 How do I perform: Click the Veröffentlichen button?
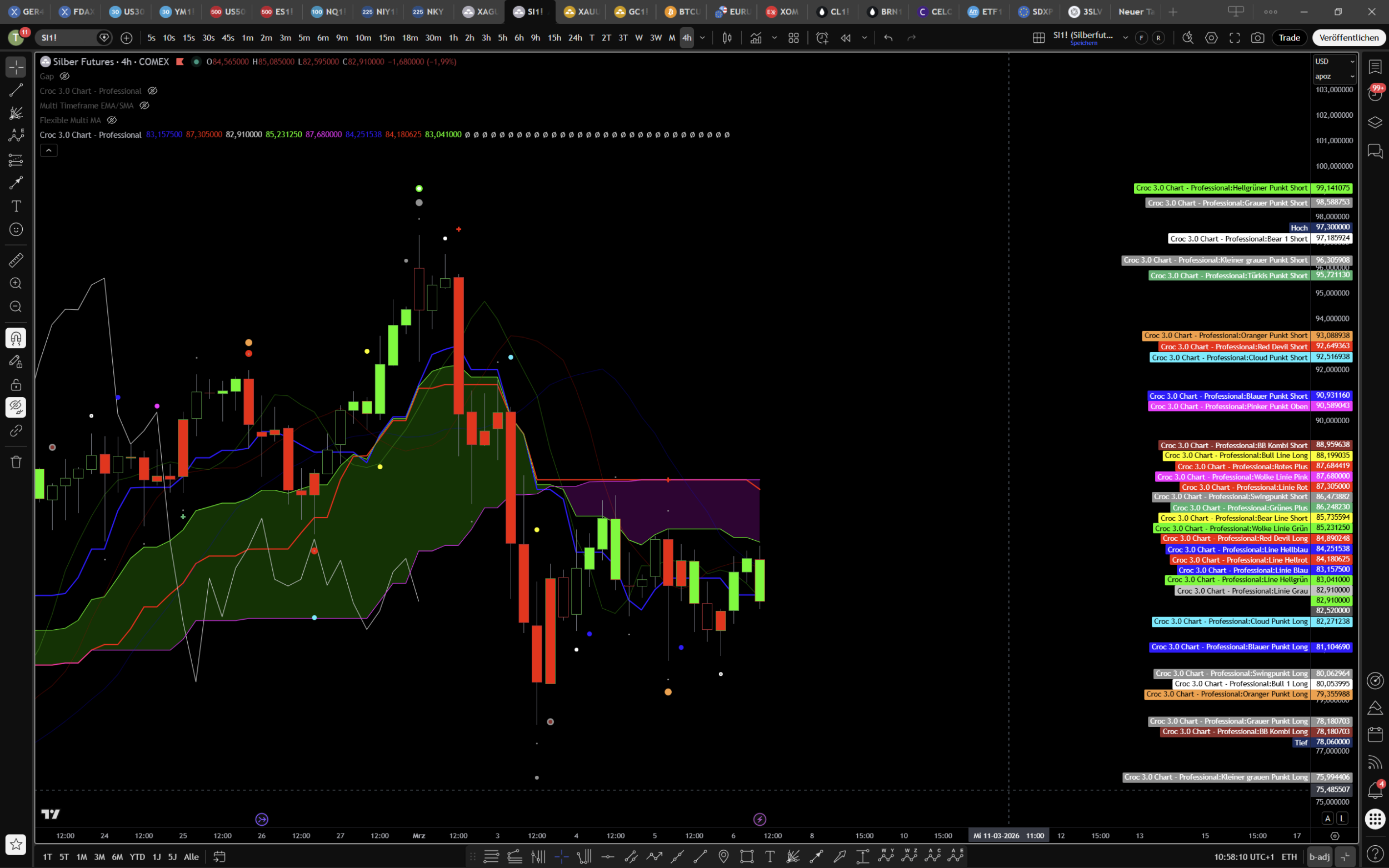(1348, 38)
